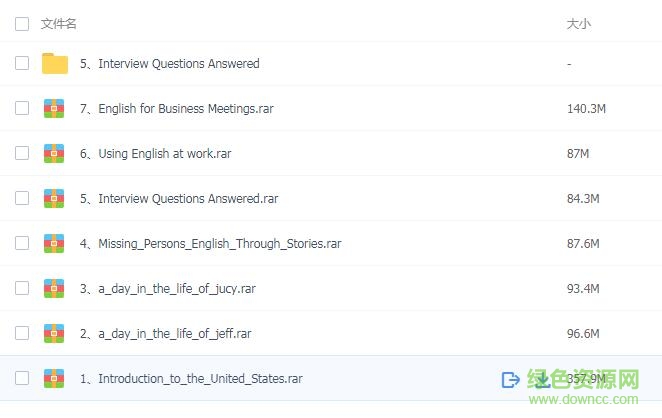The width and height of the screenshot is (662, 418).
Task: Click the folder icon for Interview Questions Answered
Action: (55, 64)
